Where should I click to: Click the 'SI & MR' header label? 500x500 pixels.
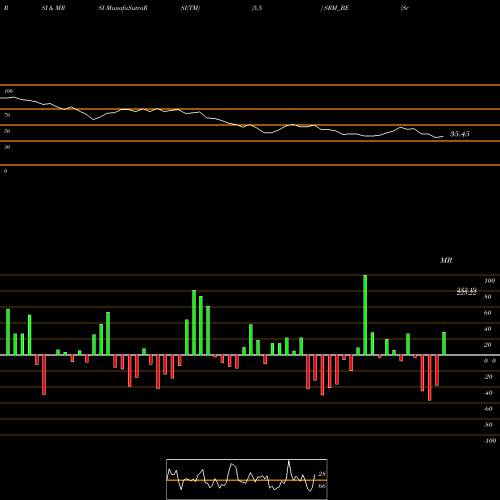point(53,8)
